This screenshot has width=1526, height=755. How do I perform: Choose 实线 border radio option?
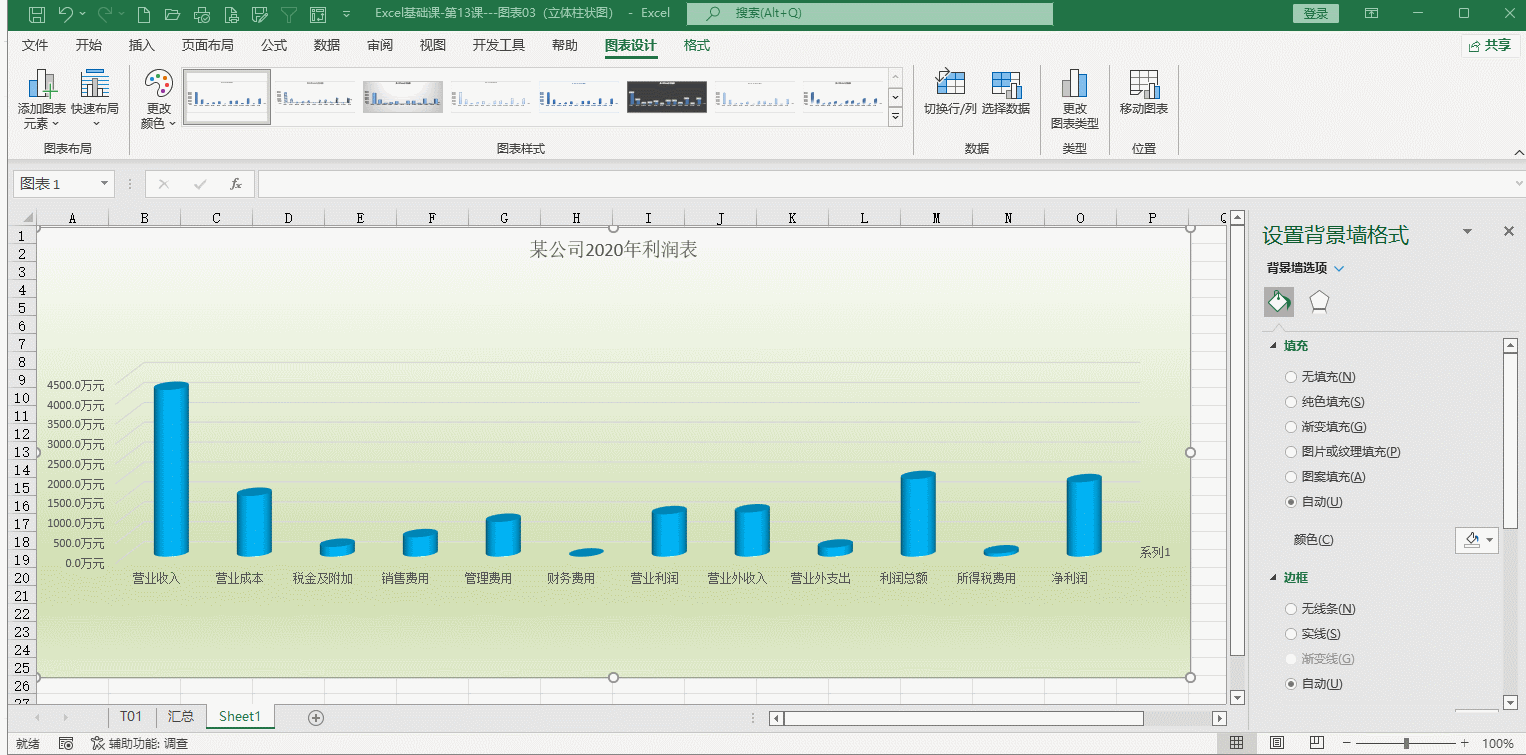(1291, 634)
